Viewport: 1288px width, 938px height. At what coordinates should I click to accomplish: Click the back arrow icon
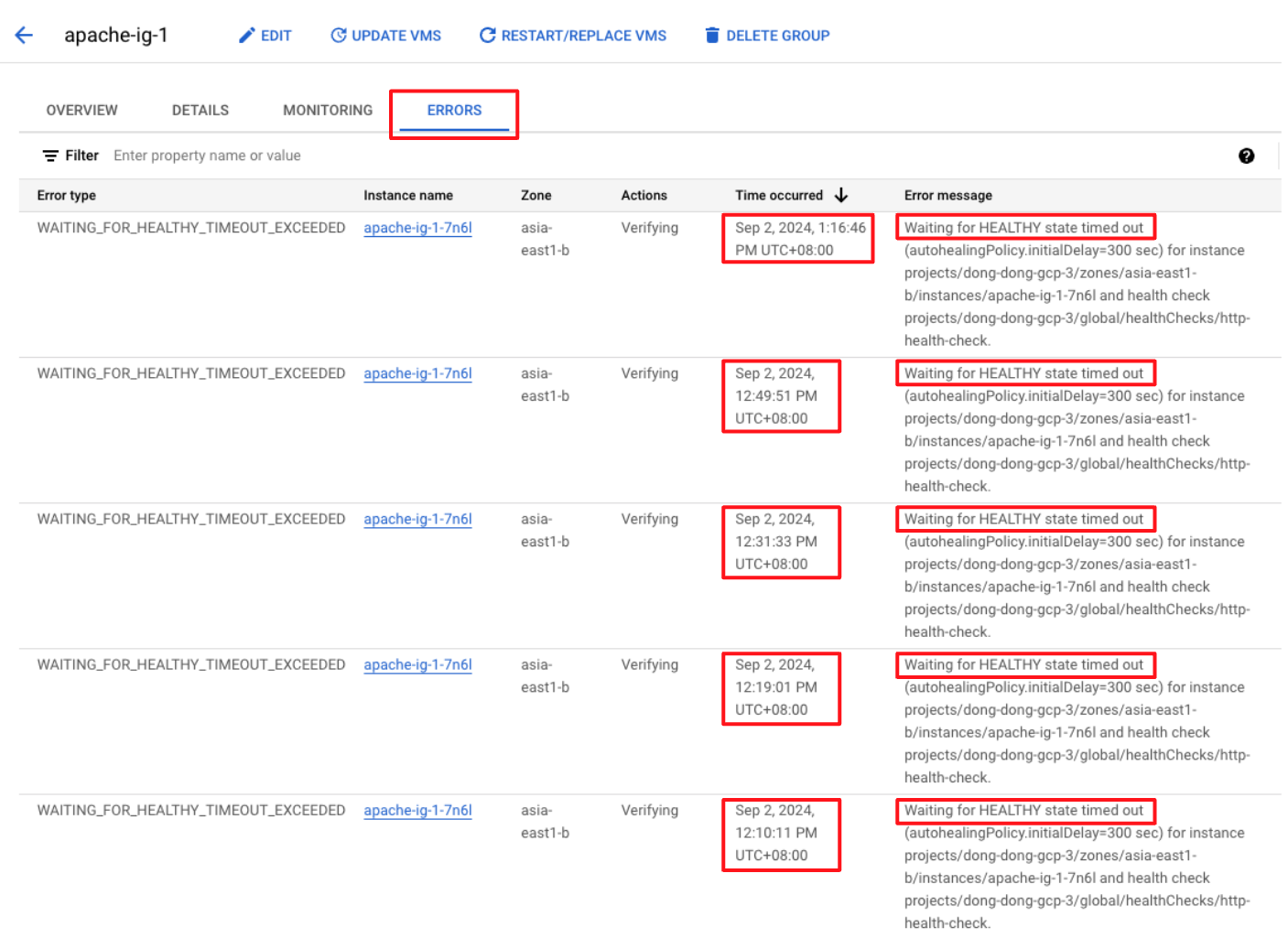[24, 36]
